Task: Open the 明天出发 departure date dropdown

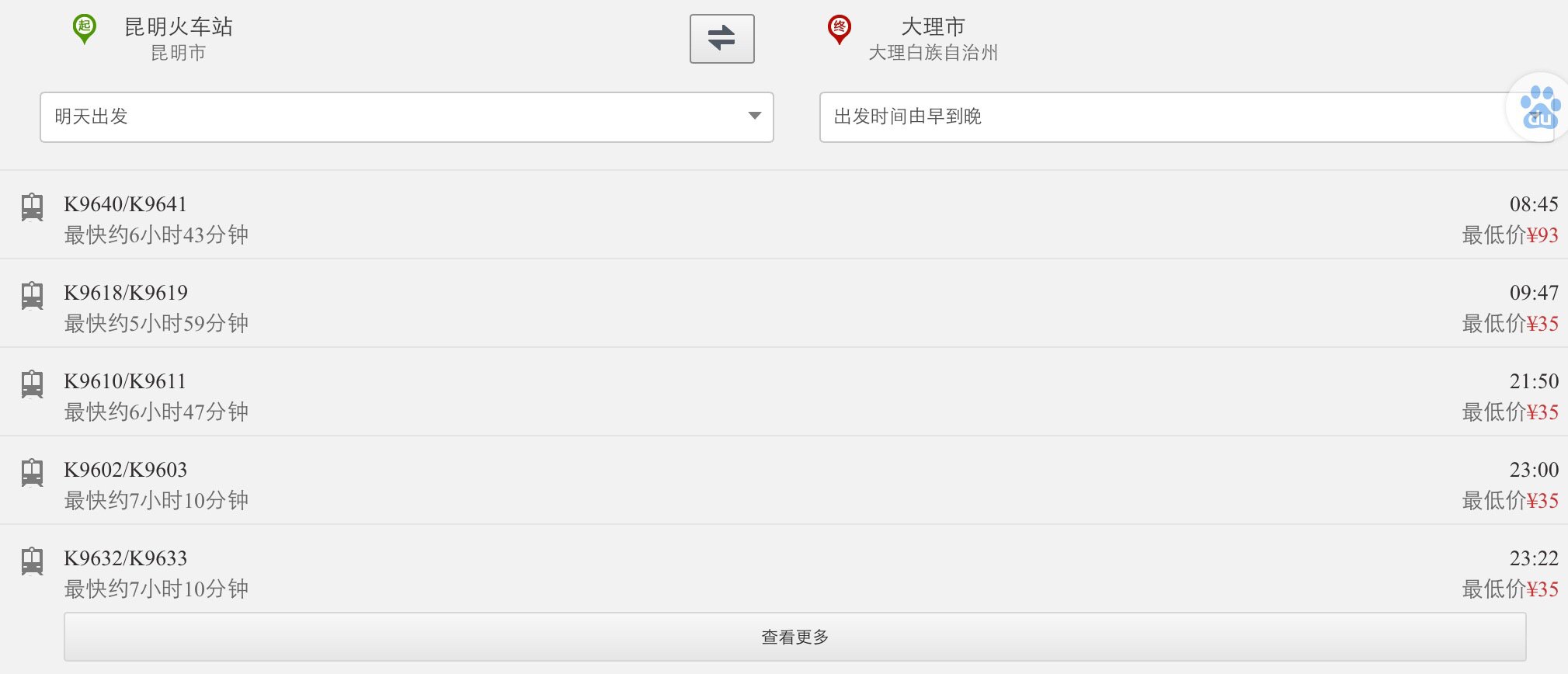Action: [x=406, y=116]
